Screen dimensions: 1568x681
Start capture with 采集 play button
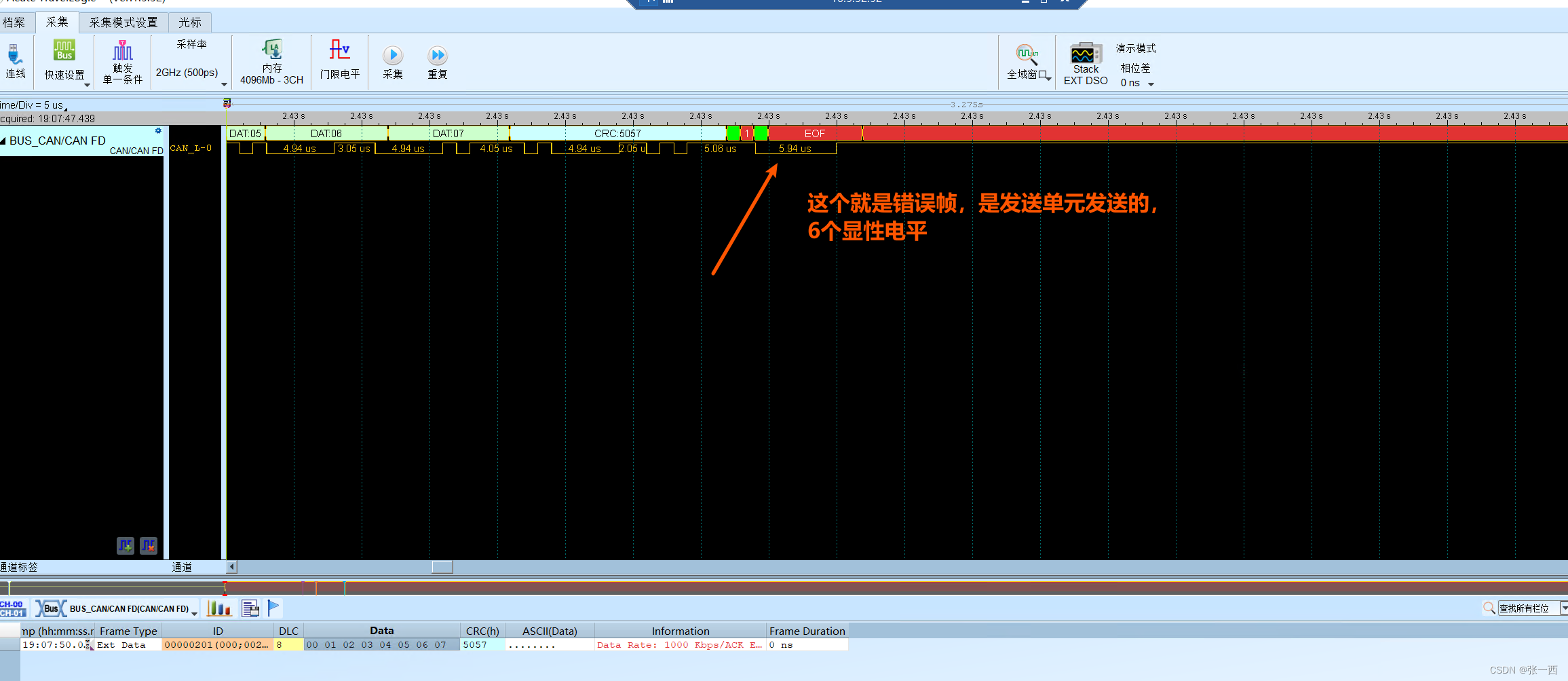[x=393, y=55]
